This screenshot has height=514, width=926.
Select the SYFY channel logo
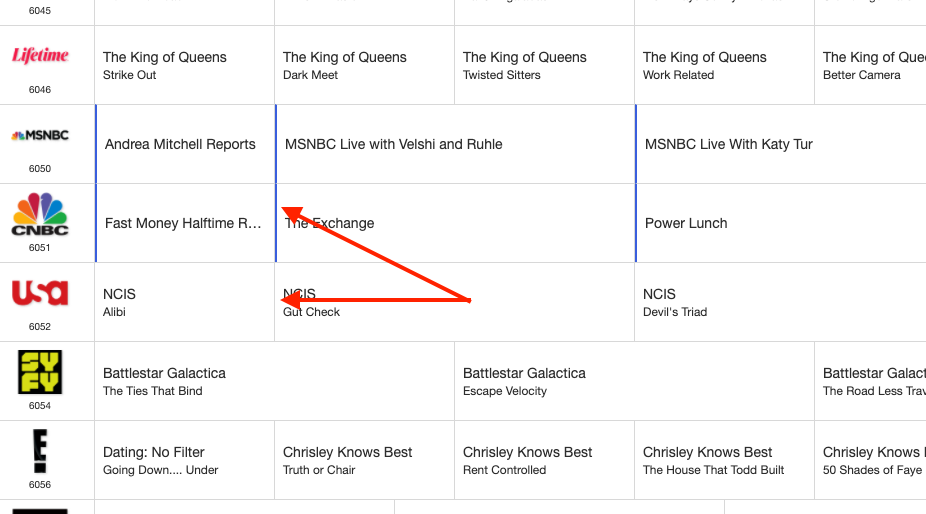pos(40,372)
